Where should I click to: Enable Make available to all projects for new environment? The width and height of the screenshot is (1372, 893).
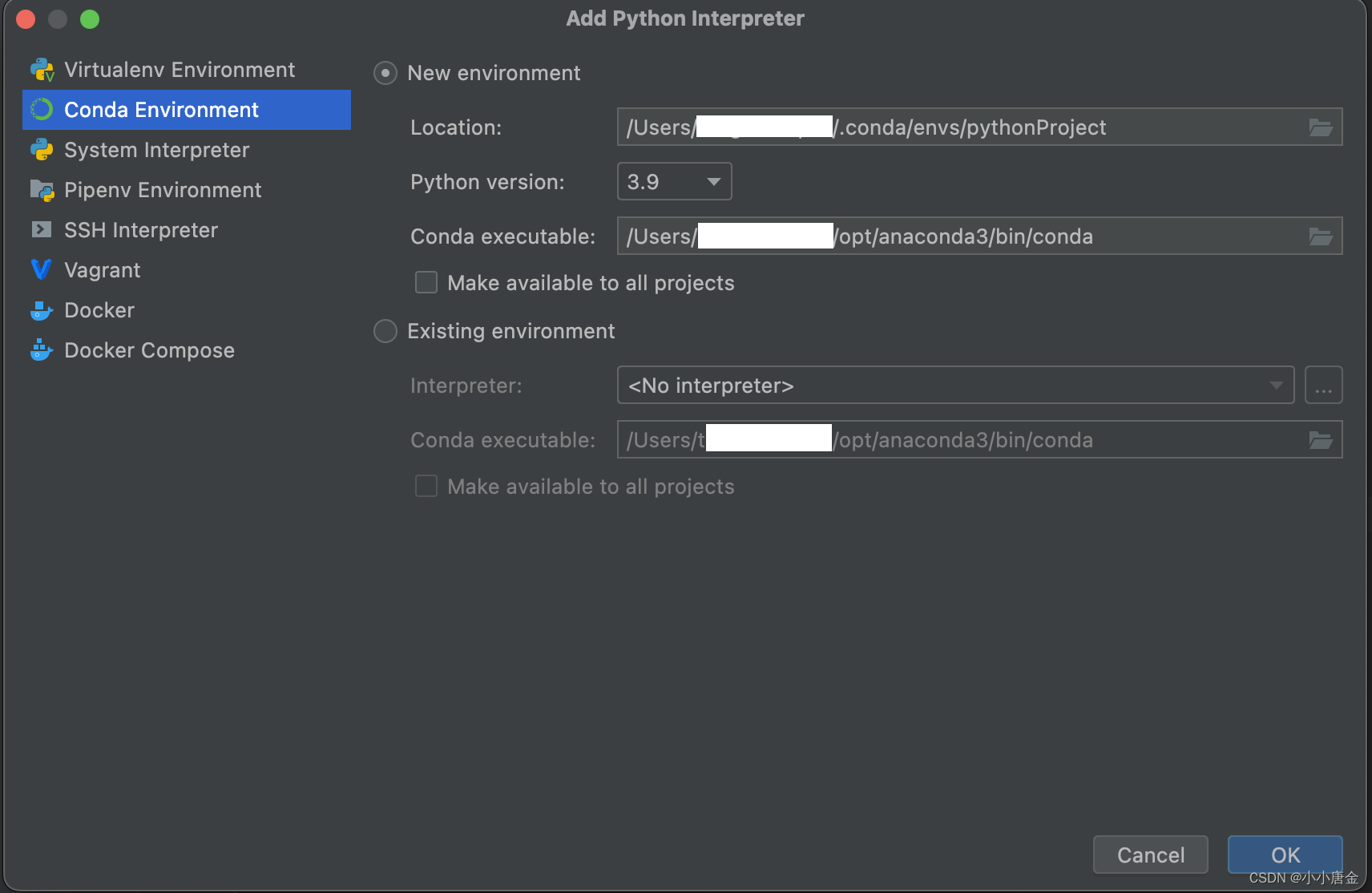click(x=426, y=283)
